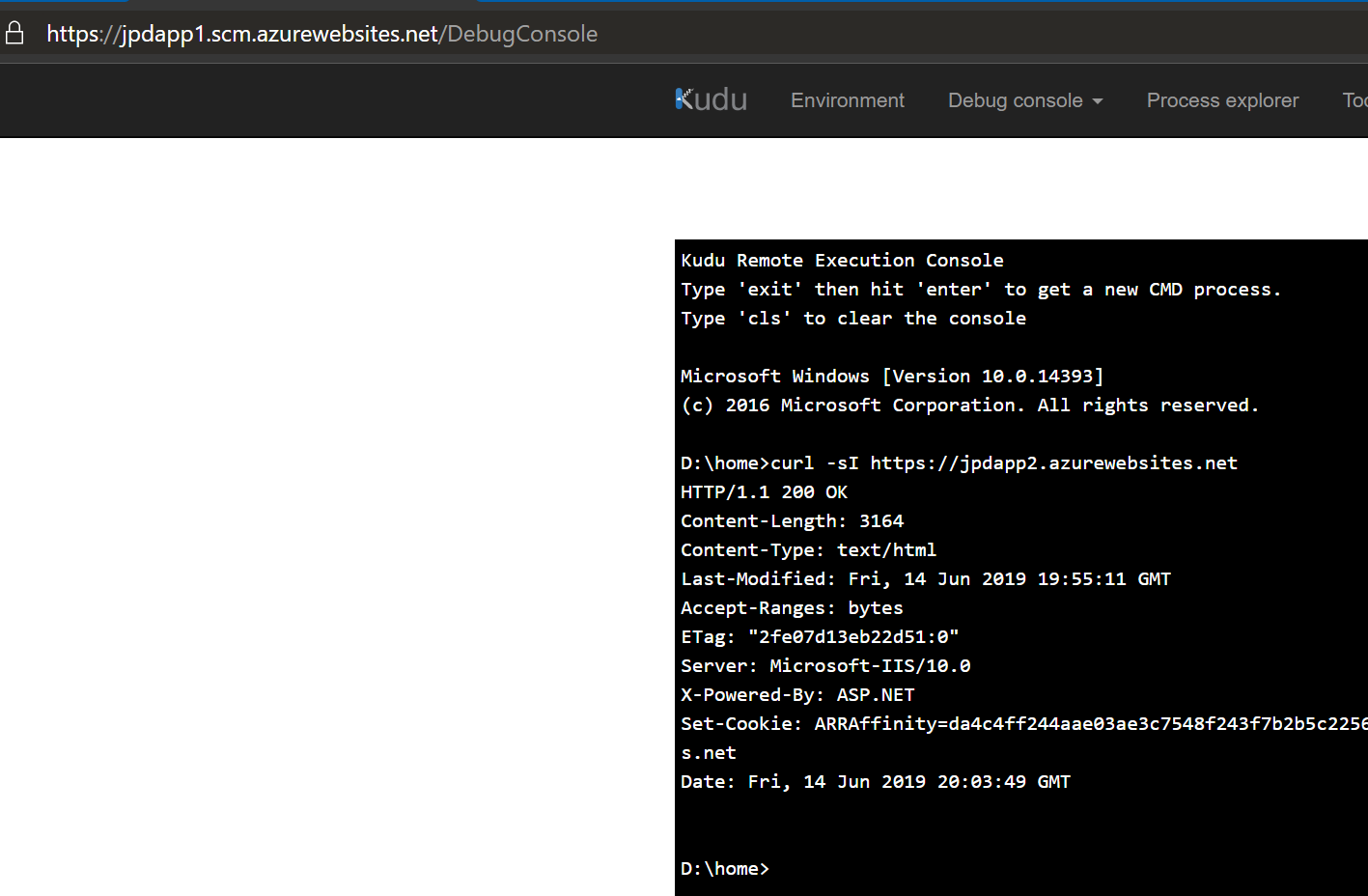The image size is (1368, 896).
Task: Click the 'HTTP/1.1 200 OK' response line
Action: coord(764,491)
